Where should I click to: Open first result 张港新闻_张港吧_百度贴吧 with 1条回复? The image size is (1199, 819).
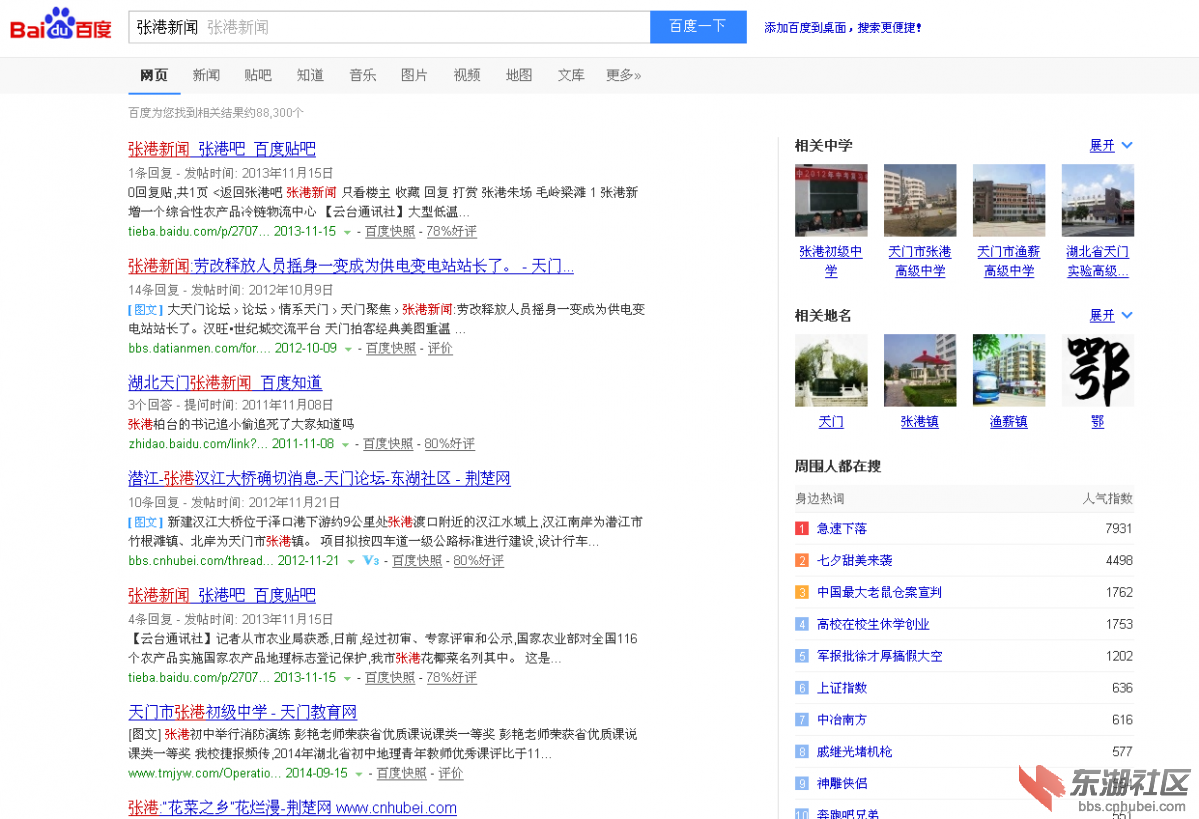coord(222,148)
